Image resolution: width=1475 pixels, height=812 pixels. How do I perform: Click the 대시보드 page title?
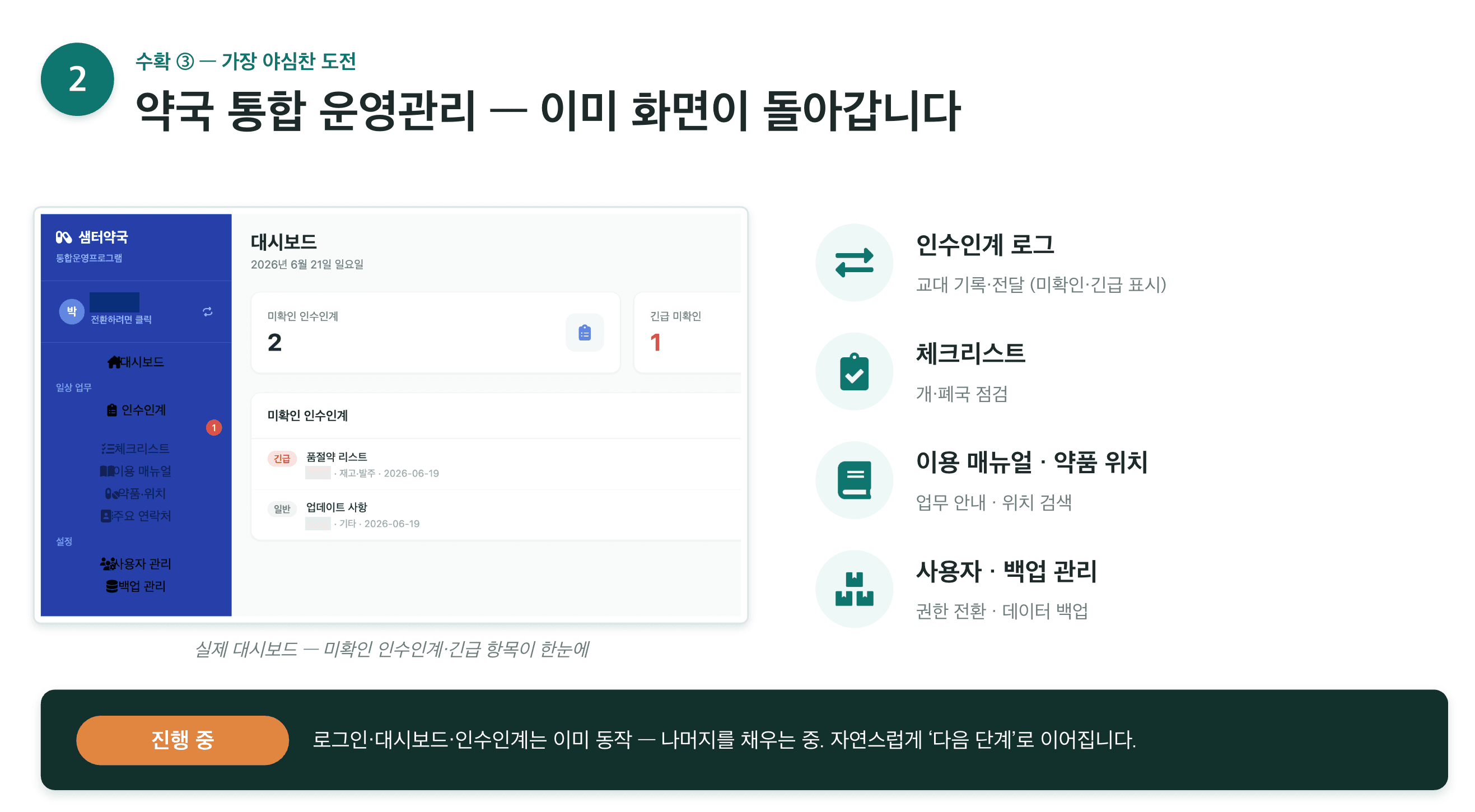[283, 242]
